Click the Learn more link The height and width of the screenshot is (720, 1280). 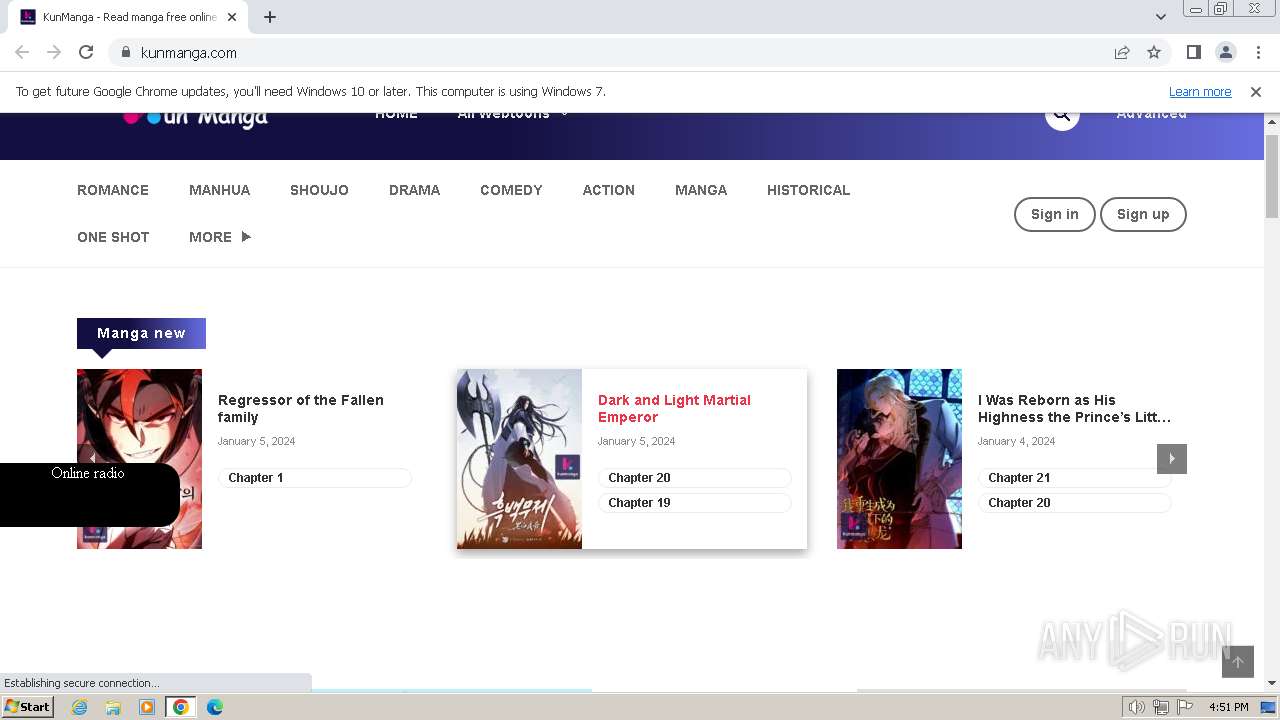(1200, 91)
